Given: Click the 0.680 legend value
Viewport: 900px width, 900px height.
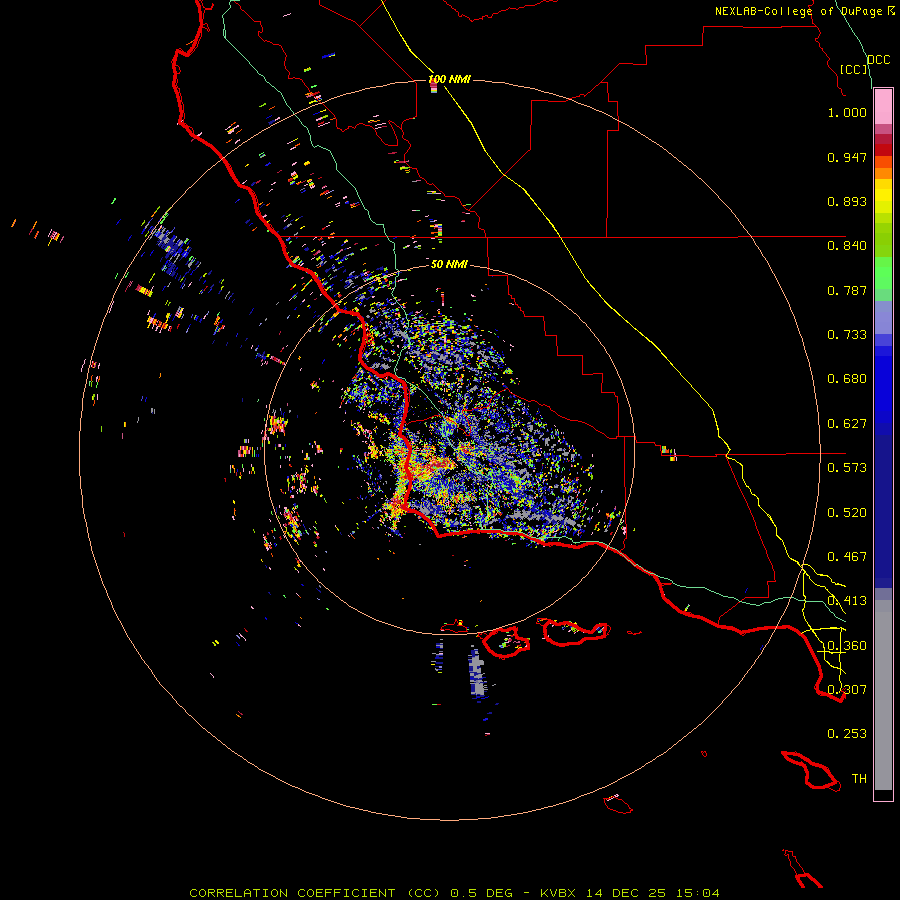Looking at the screenshot, I should tap(847, 379).
